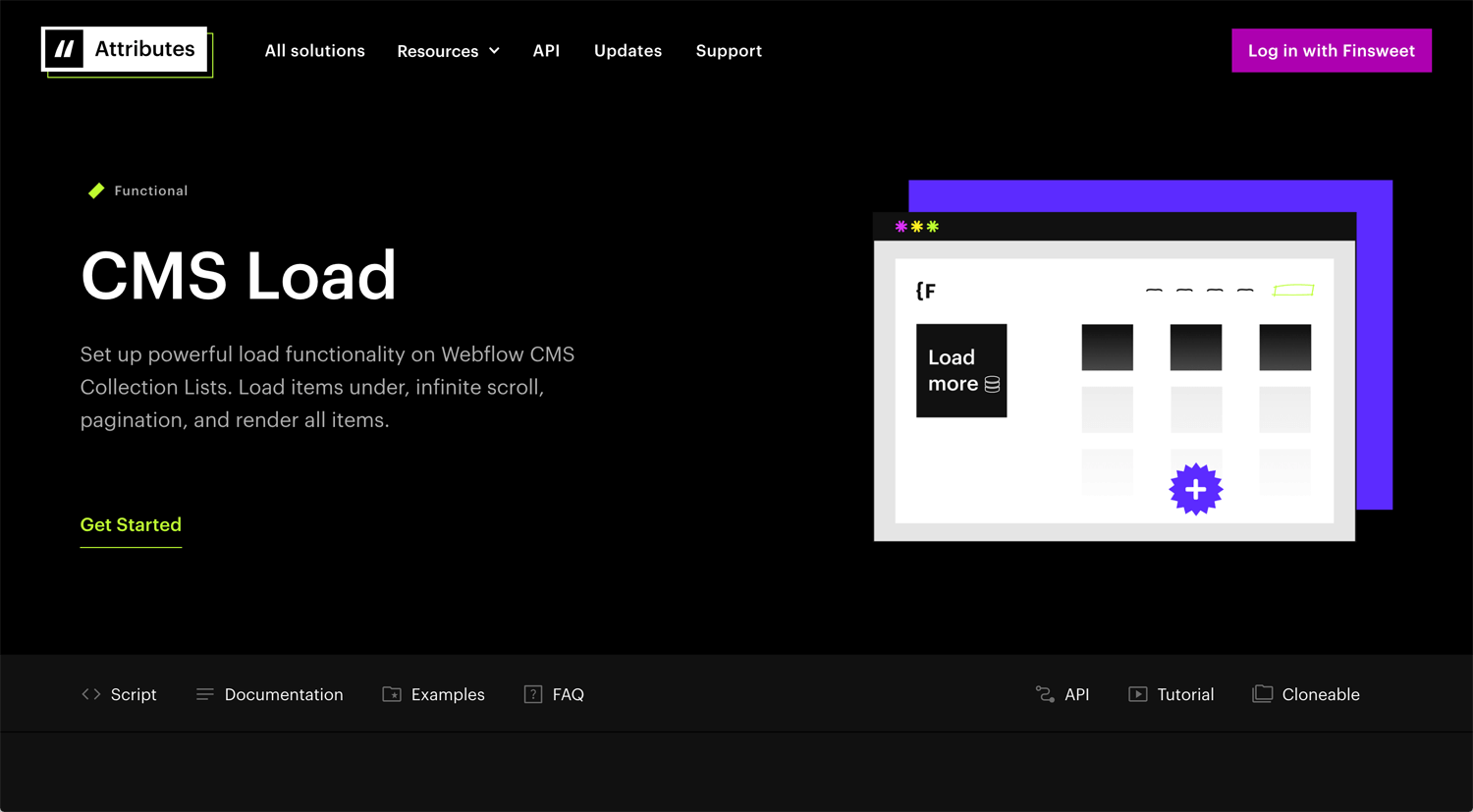
Task: Open the Tutorial link
Action: 1172,694
